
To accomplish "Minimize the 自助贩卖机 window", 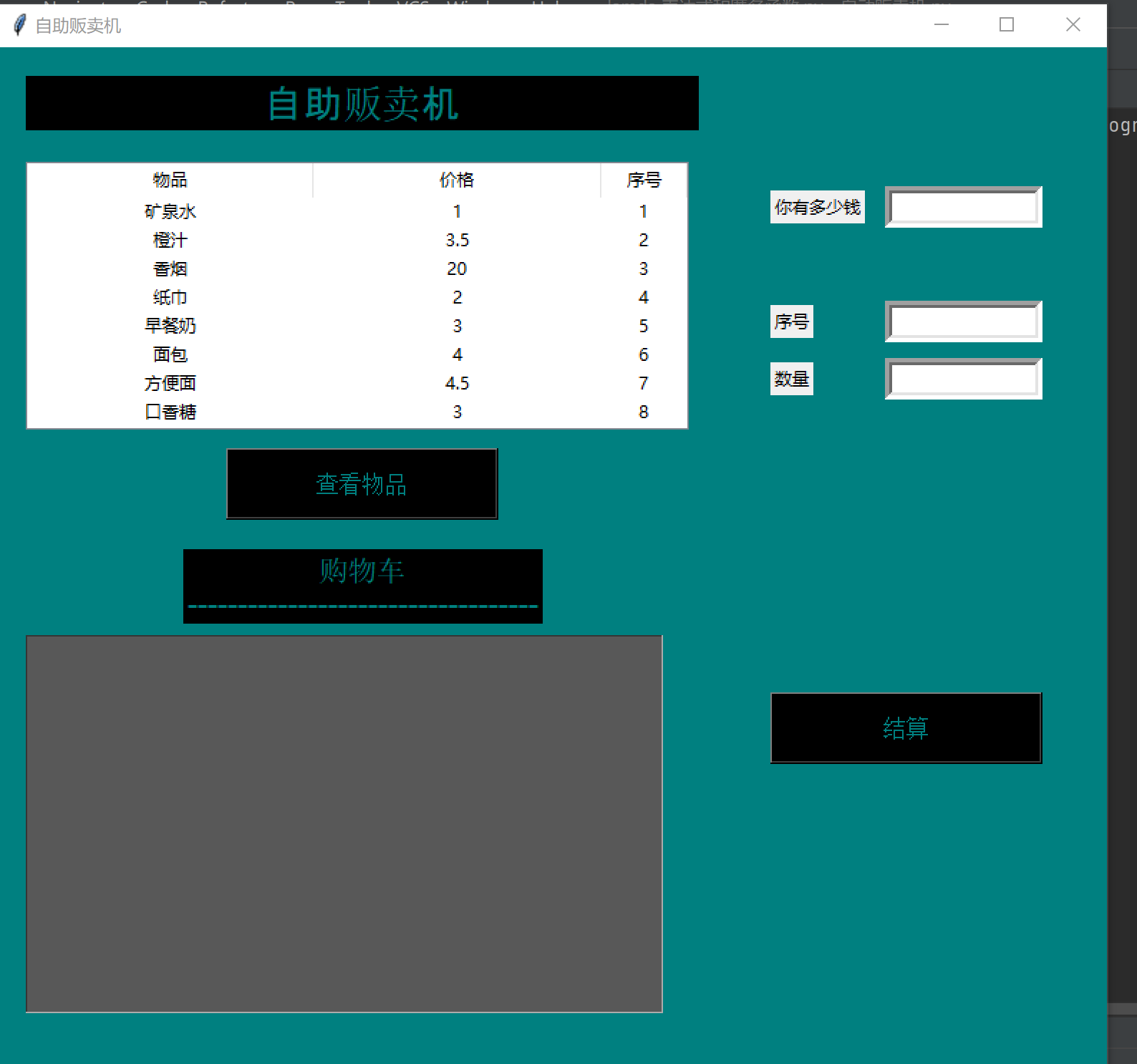I will 942,25.
